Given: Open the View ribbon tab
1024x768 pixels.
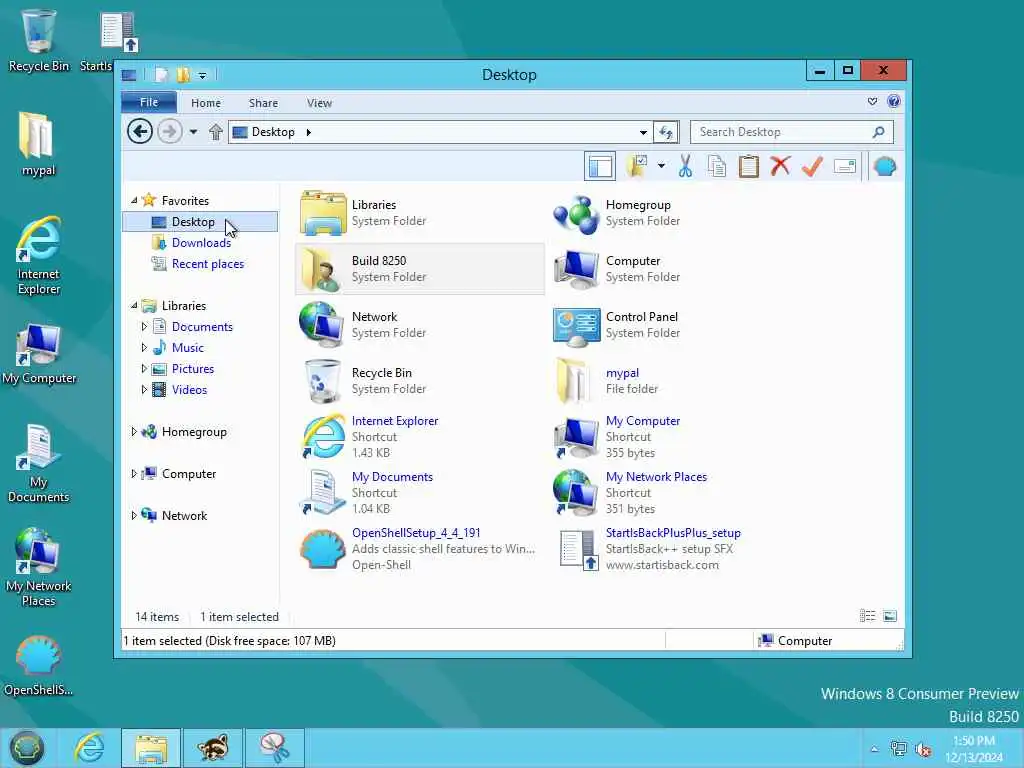Looking at the screenshot, I should point(319,103).
